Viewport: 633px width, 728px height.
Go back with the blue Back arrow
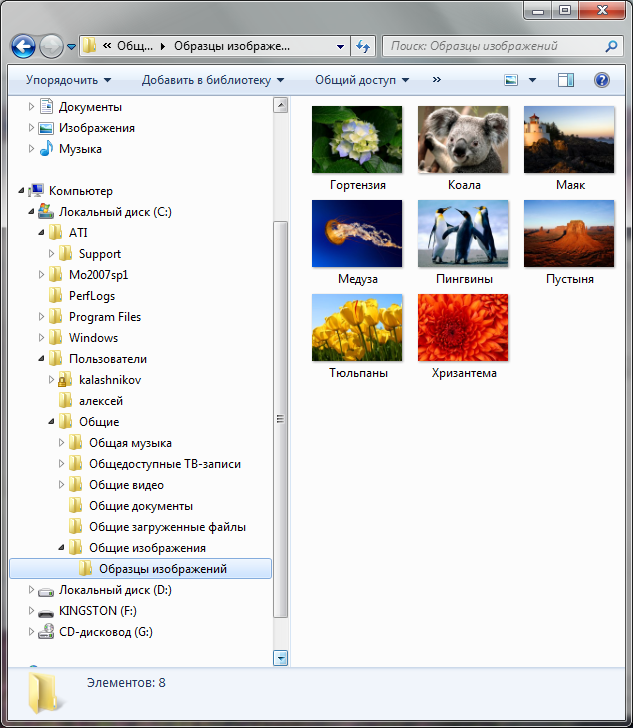click(23, 46)
